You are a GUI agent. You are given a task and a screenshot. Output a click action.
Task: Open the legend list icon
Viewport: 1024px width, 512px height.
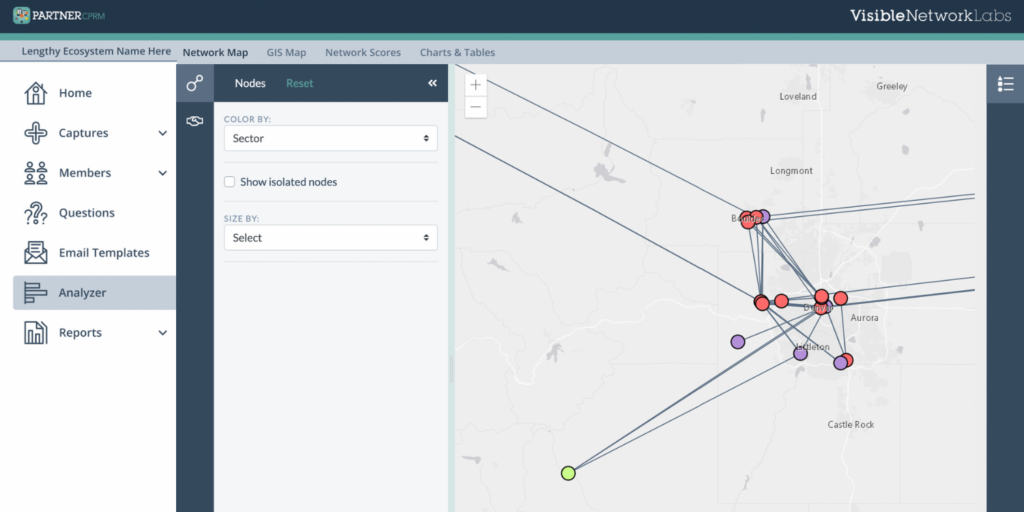pos(1005,84)
